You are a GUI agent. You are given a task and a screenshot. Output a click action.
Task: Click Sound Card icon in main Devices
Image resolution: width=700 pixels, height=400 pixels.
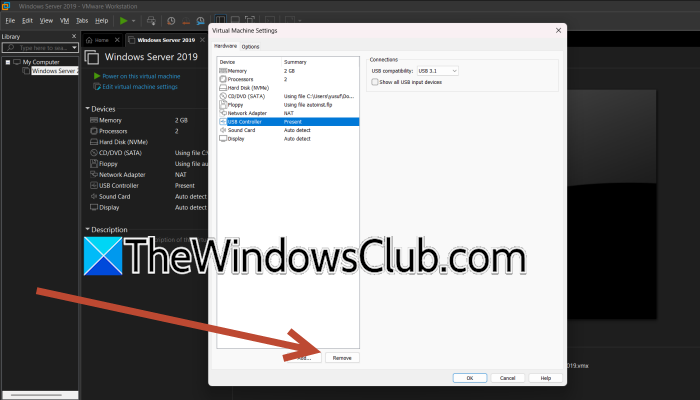(94, 196)
